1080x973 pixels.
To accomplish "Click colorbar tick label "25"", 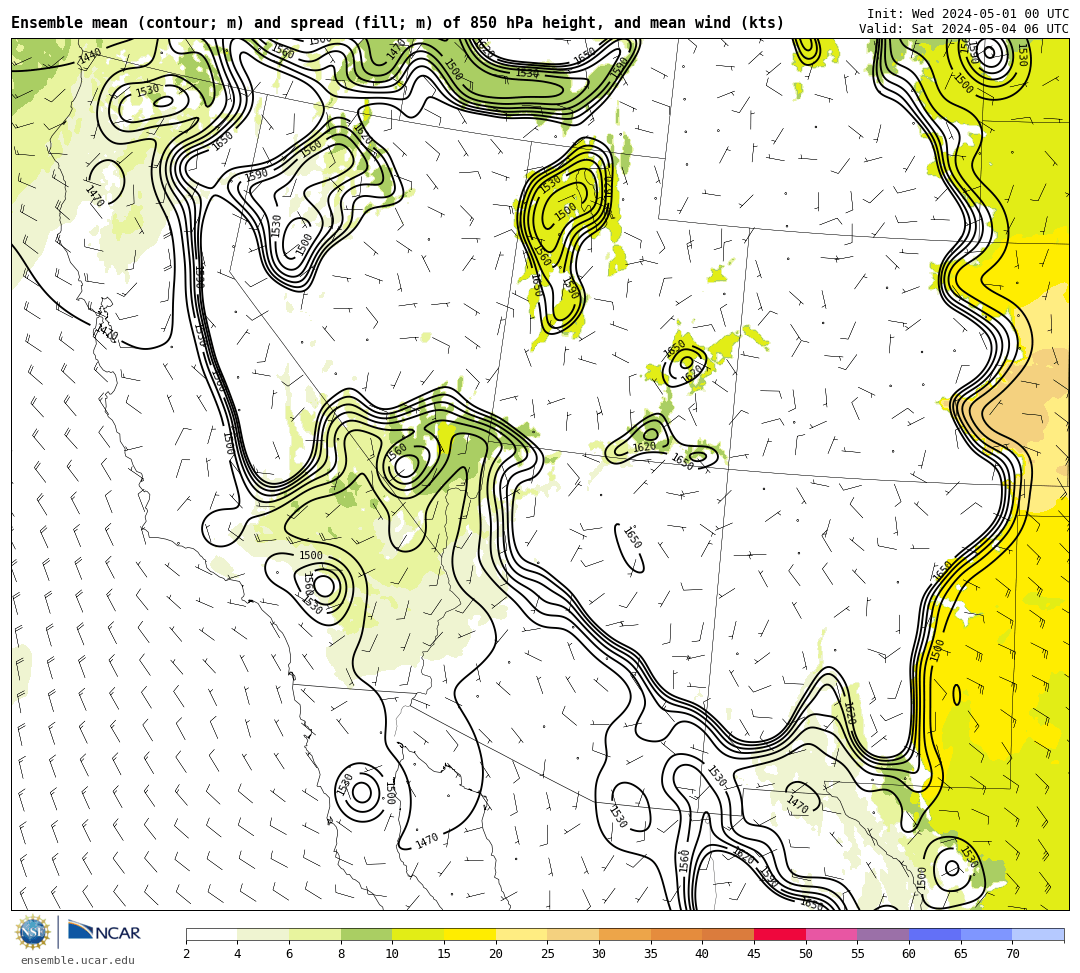I will pyautogui.click(x=548, y=954).
